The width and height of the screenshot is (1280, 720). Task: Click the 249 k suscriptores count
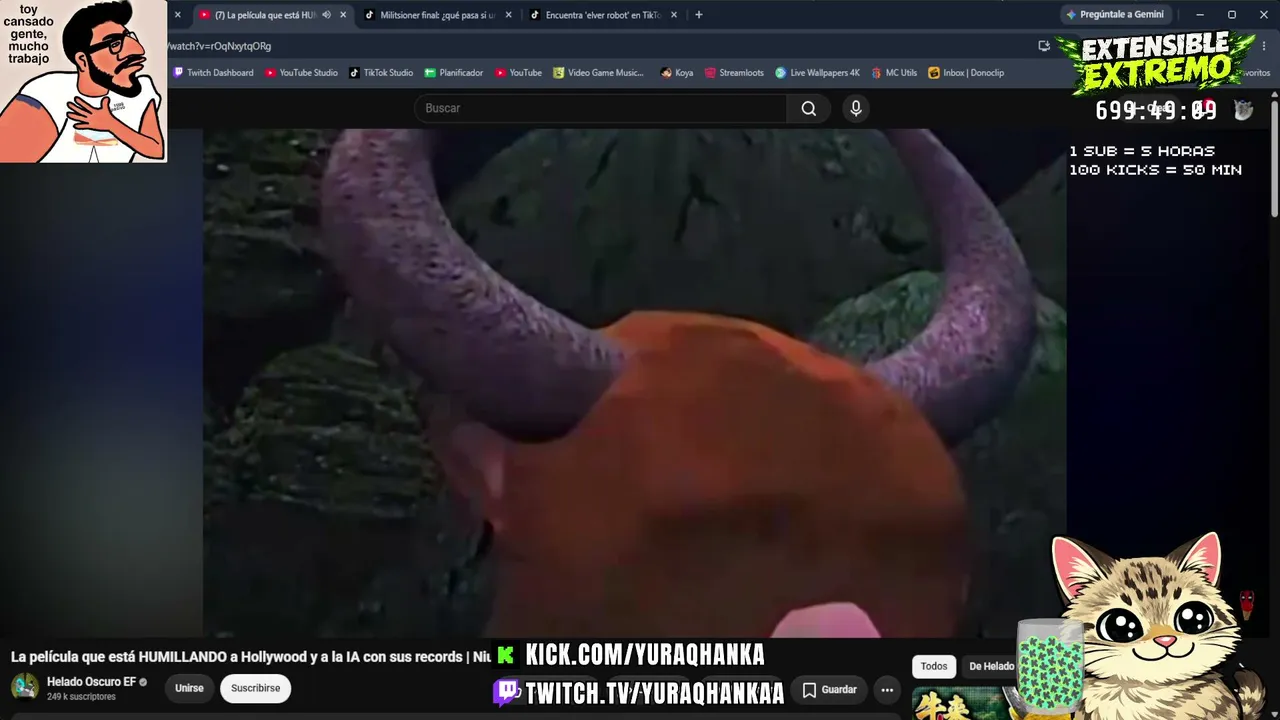pyautogui.click(x=81, y=697)
